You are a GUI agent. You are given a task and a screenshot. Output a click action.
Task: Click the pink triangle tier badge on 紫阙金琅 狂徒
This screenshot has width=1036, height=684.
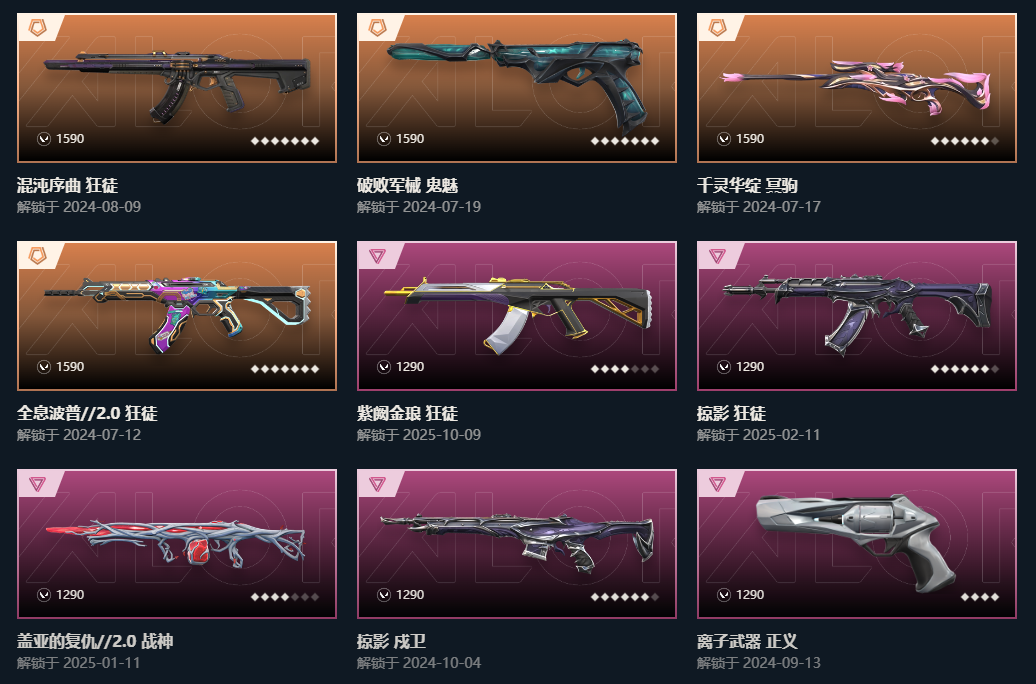pos(377,256)
